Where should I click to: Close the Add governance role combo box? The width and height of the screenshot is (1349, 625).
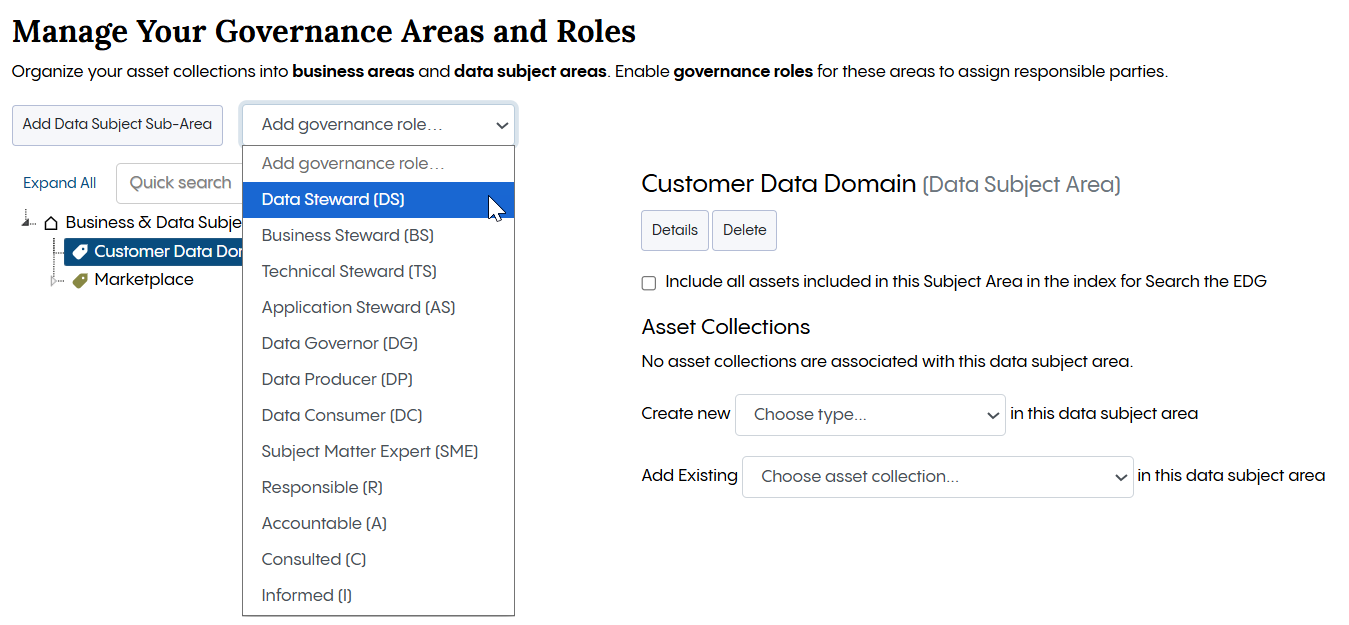pyautogui.click(x=378, y=125)
